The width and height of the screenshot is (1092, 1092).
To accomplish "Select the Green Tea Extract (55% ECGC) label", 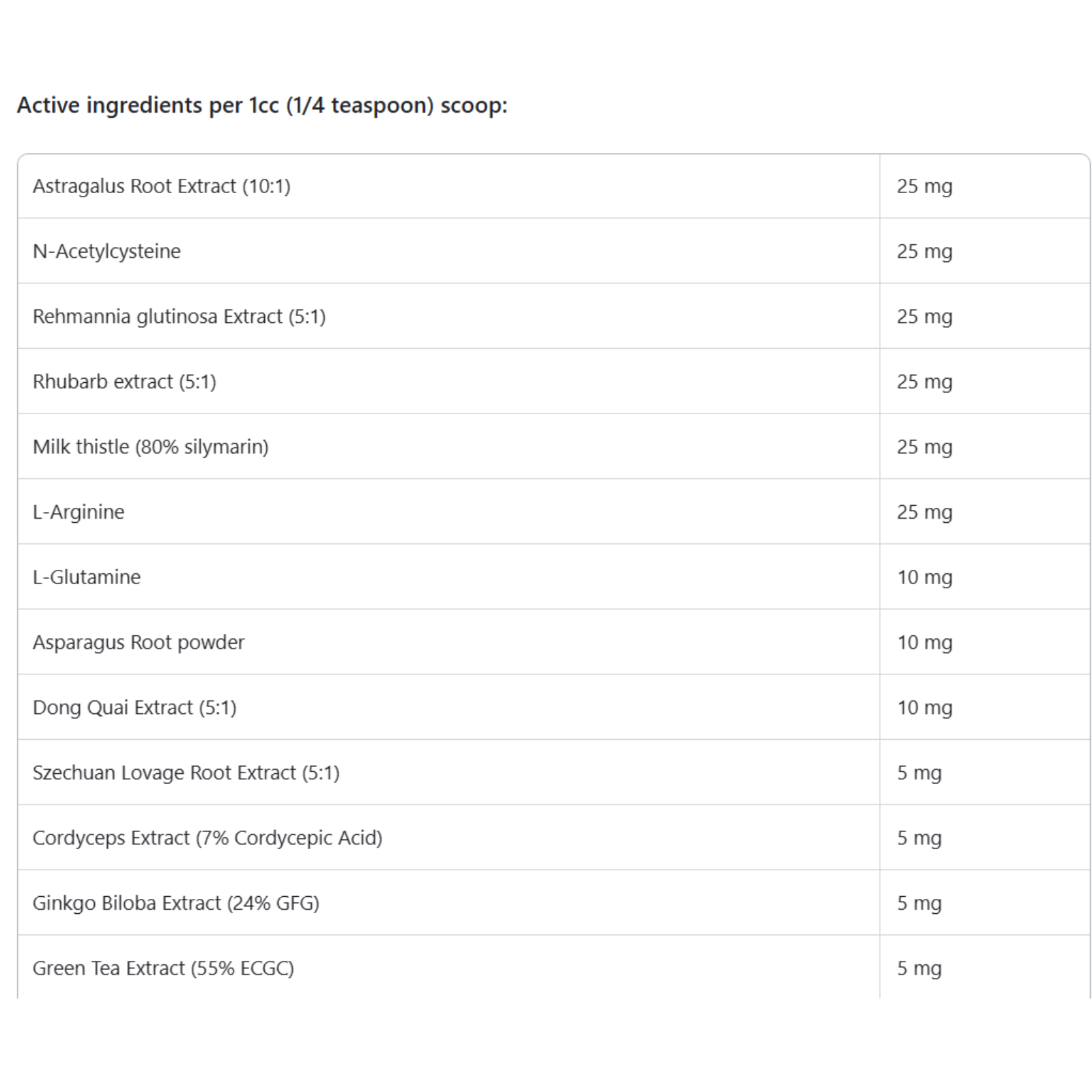I will (x=163, y=968).
